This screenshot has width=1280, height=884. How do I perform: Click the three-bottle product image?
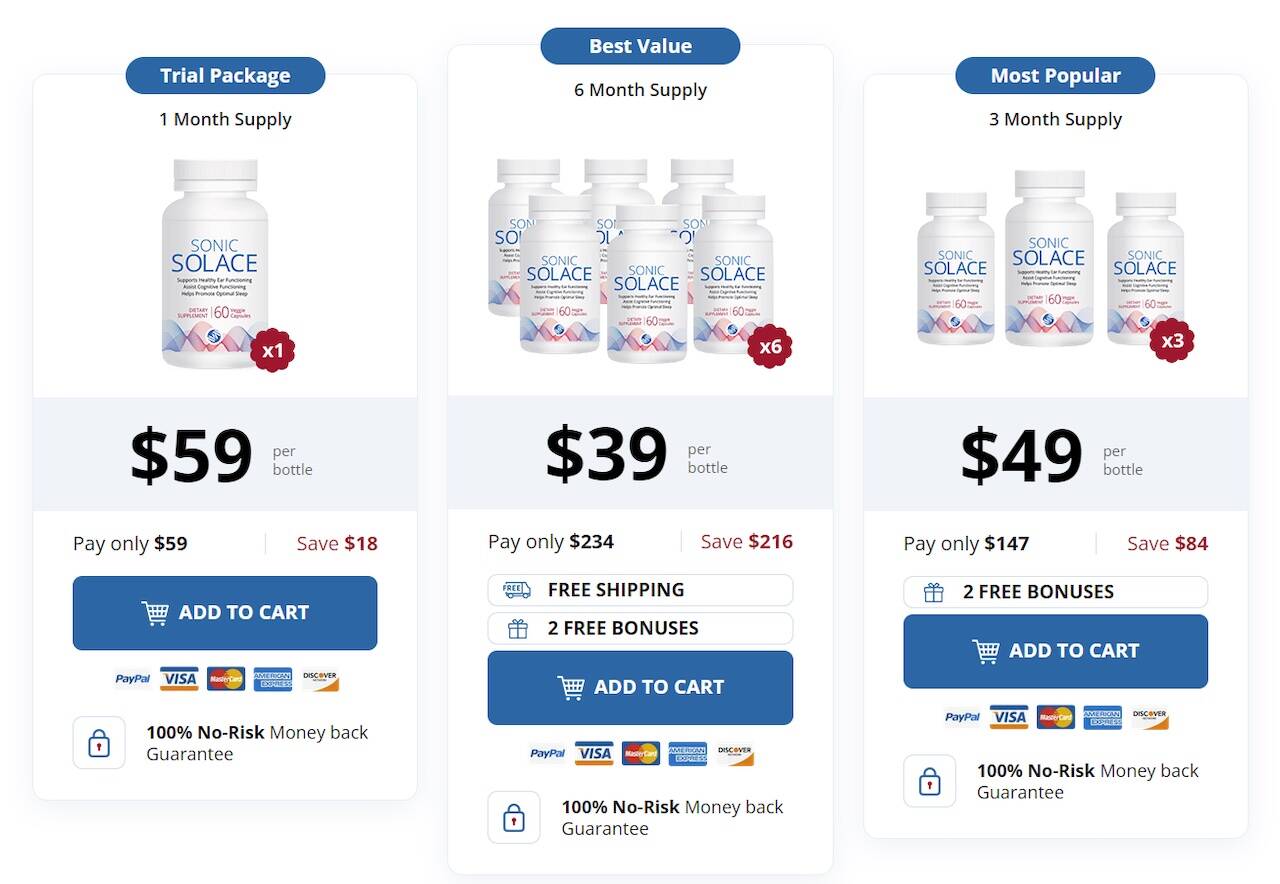coord(1050,260)
